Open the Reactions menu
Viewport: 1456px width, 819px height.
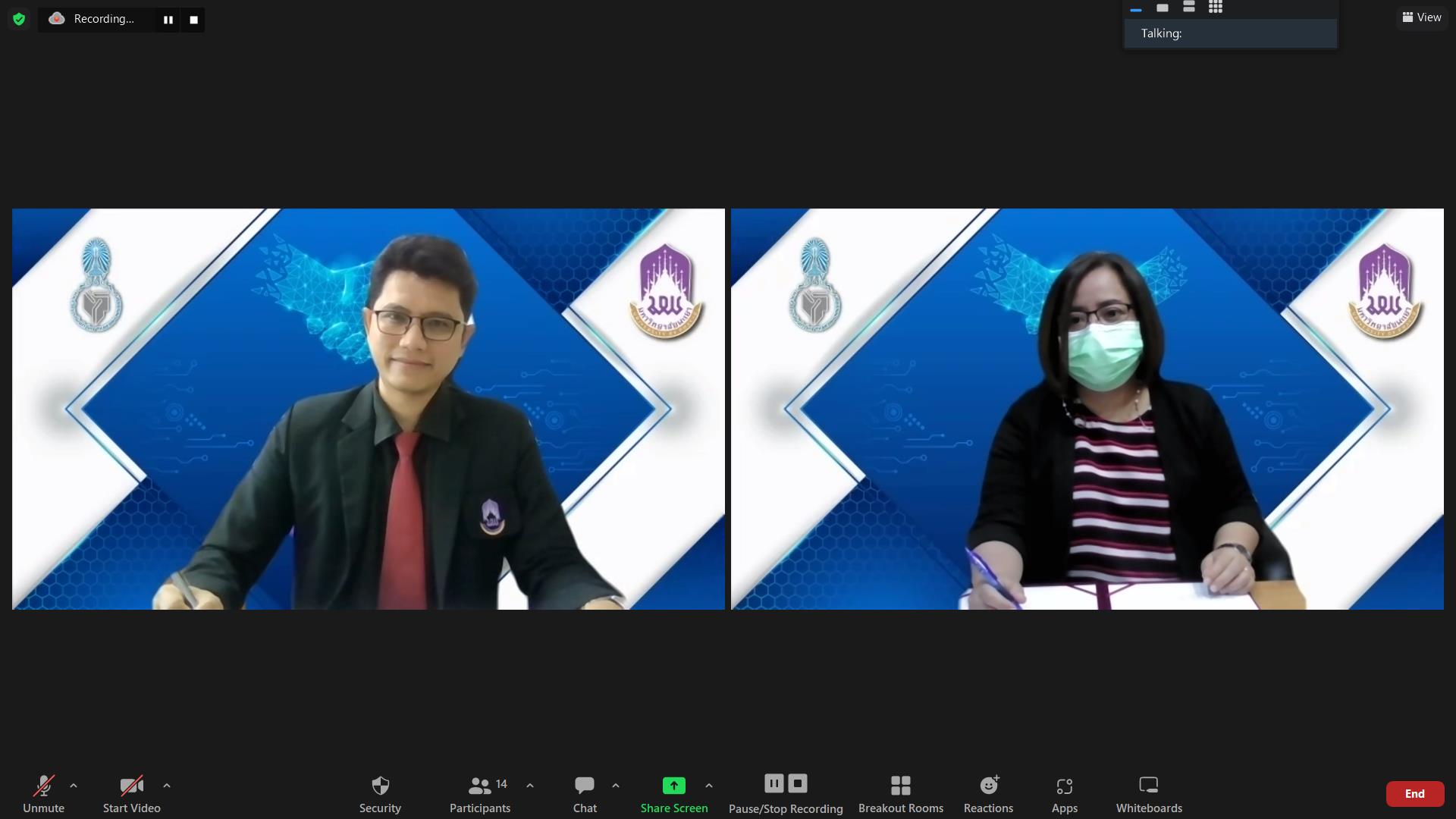[988, 794]
